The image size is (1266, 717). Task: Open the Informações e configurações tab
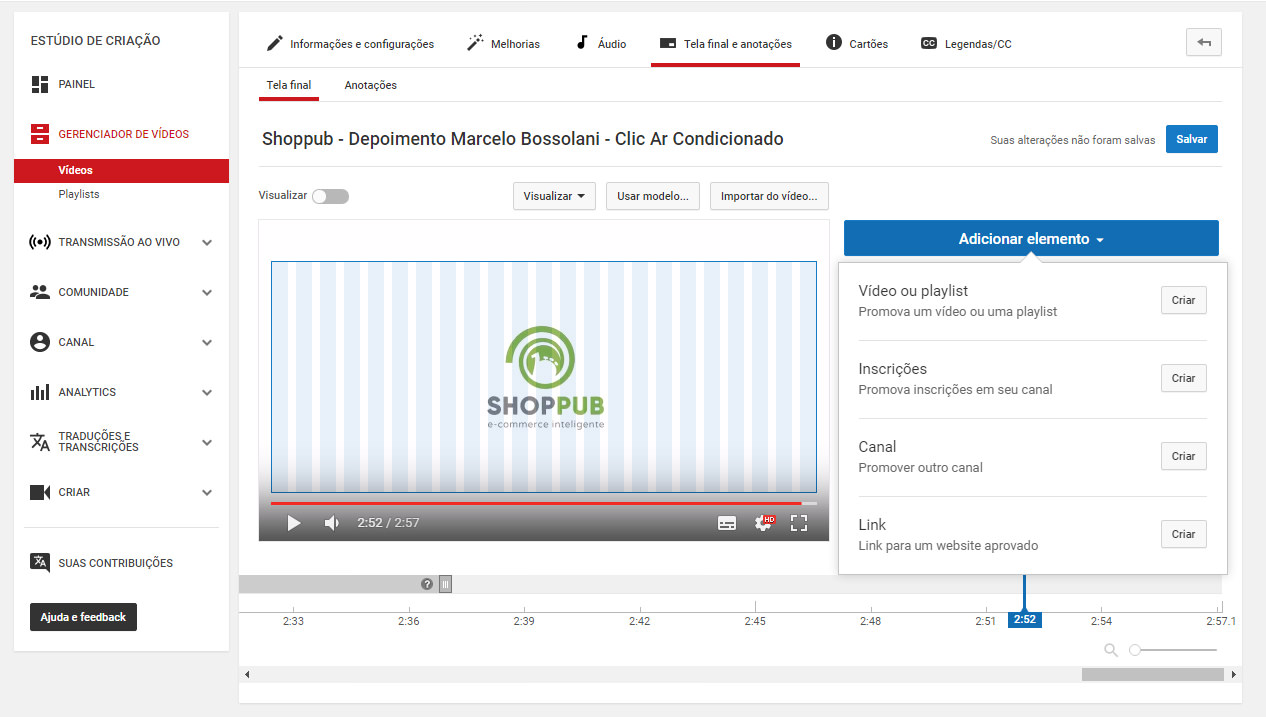tap(350, 44)
